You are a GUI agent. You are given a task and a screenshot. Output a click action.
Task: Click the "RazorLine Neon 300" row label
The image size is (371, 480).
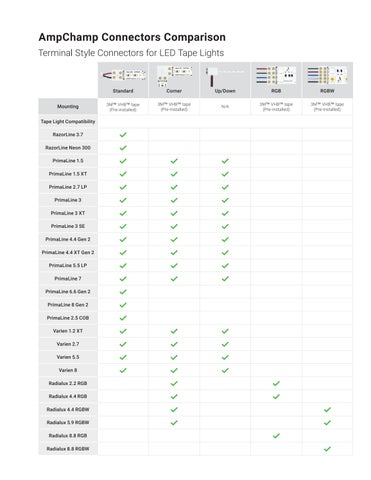click(68, 148)
